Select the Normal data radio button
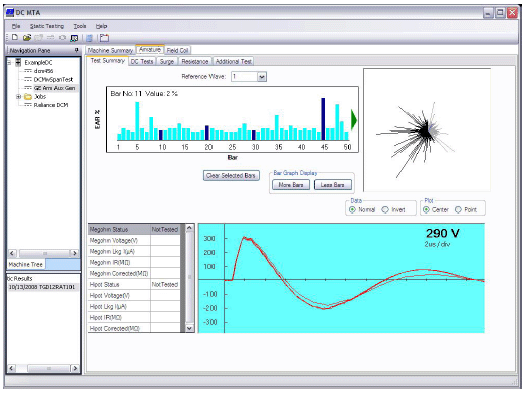 [352, 210]
